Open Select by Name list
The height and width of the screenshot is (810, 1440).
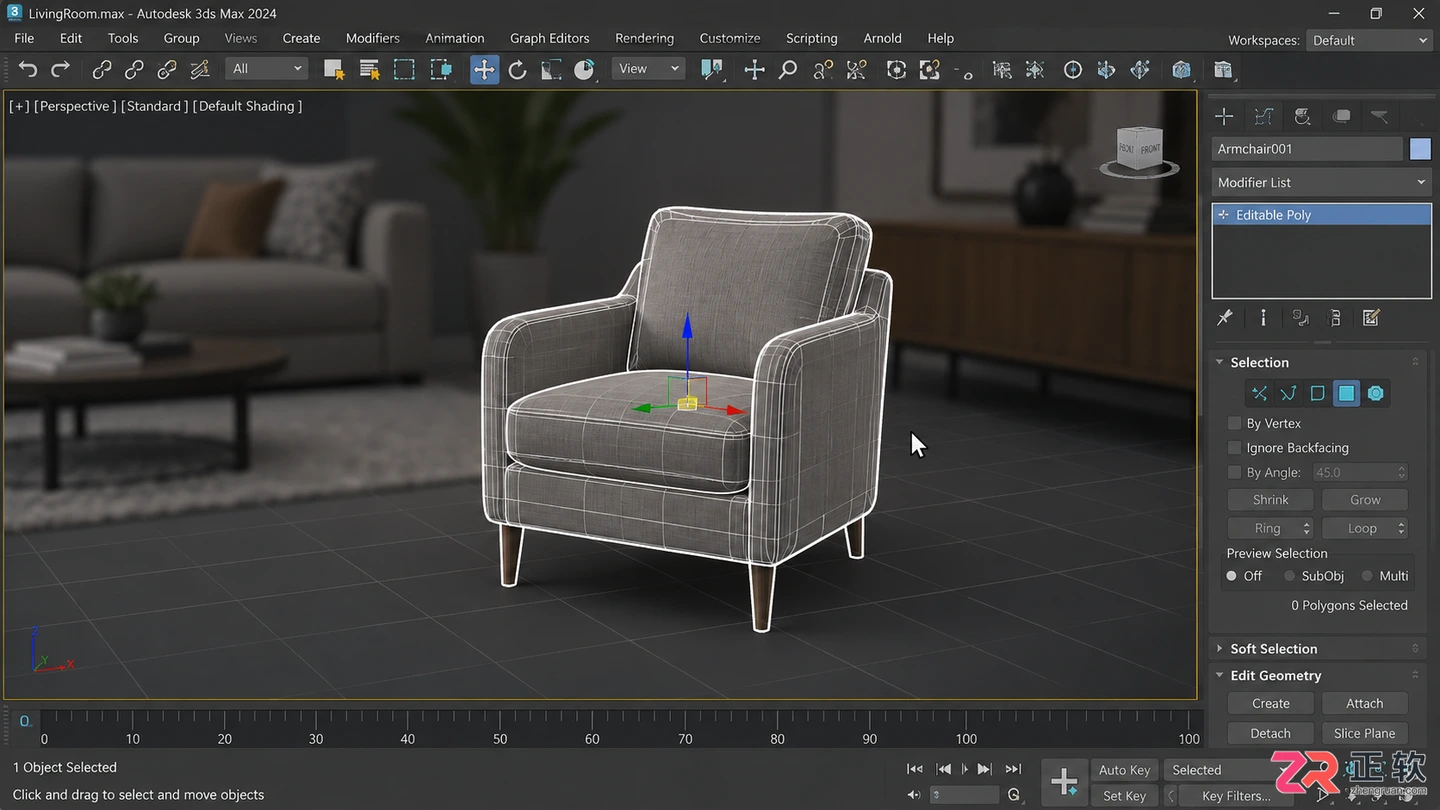tap(369, 69)
